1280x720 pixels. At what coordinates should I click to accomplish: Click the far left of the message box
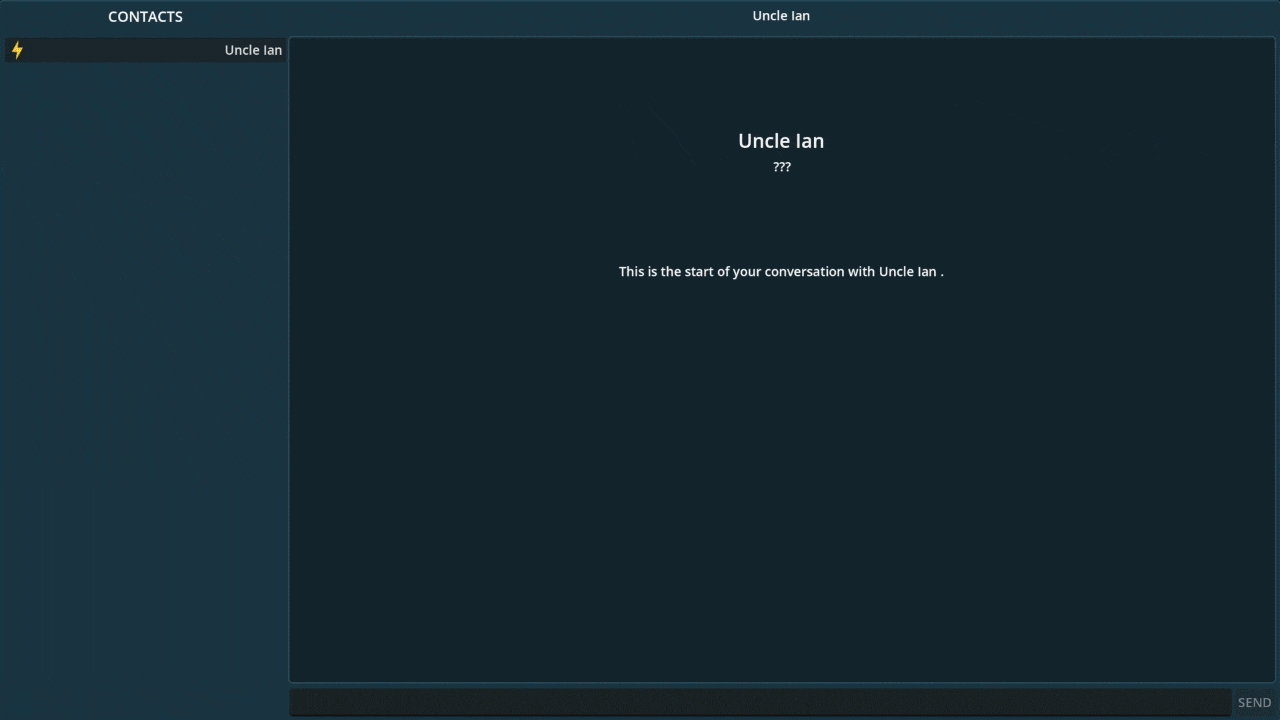click(300, 702)
